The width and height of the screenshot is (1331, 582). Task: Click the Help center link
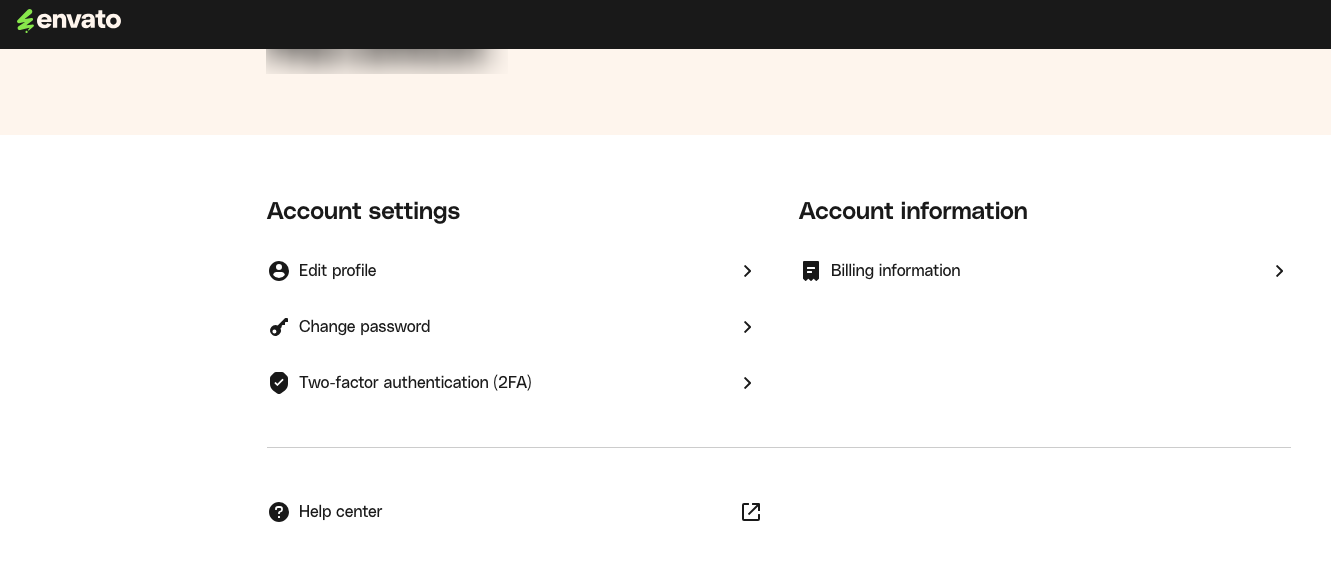pyautogui.click(x=340, y=511)
